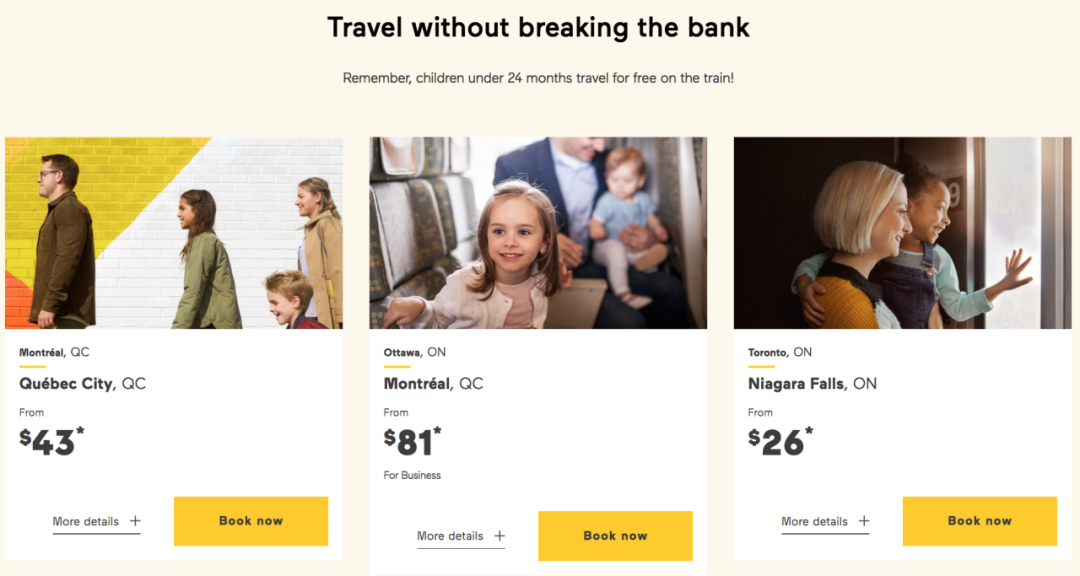
Task: Select the Québec City, QC destination title
Action: pyautogui.click(x=83, y=384)
